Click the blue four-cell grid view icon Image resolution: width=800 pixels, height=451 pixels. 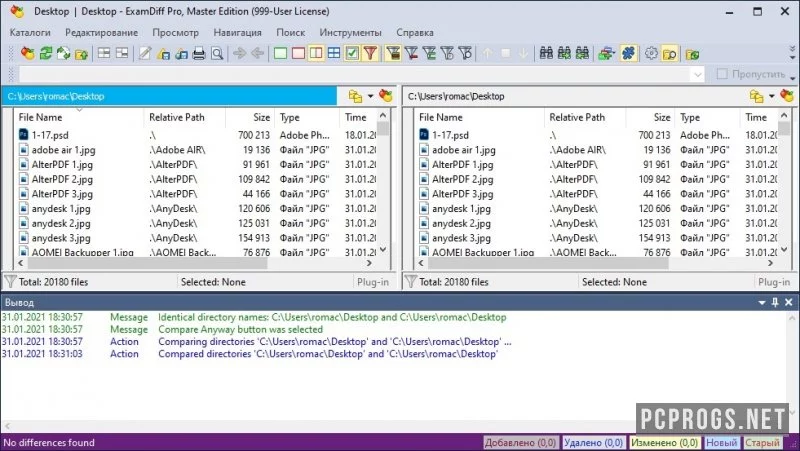click(334, 53)
